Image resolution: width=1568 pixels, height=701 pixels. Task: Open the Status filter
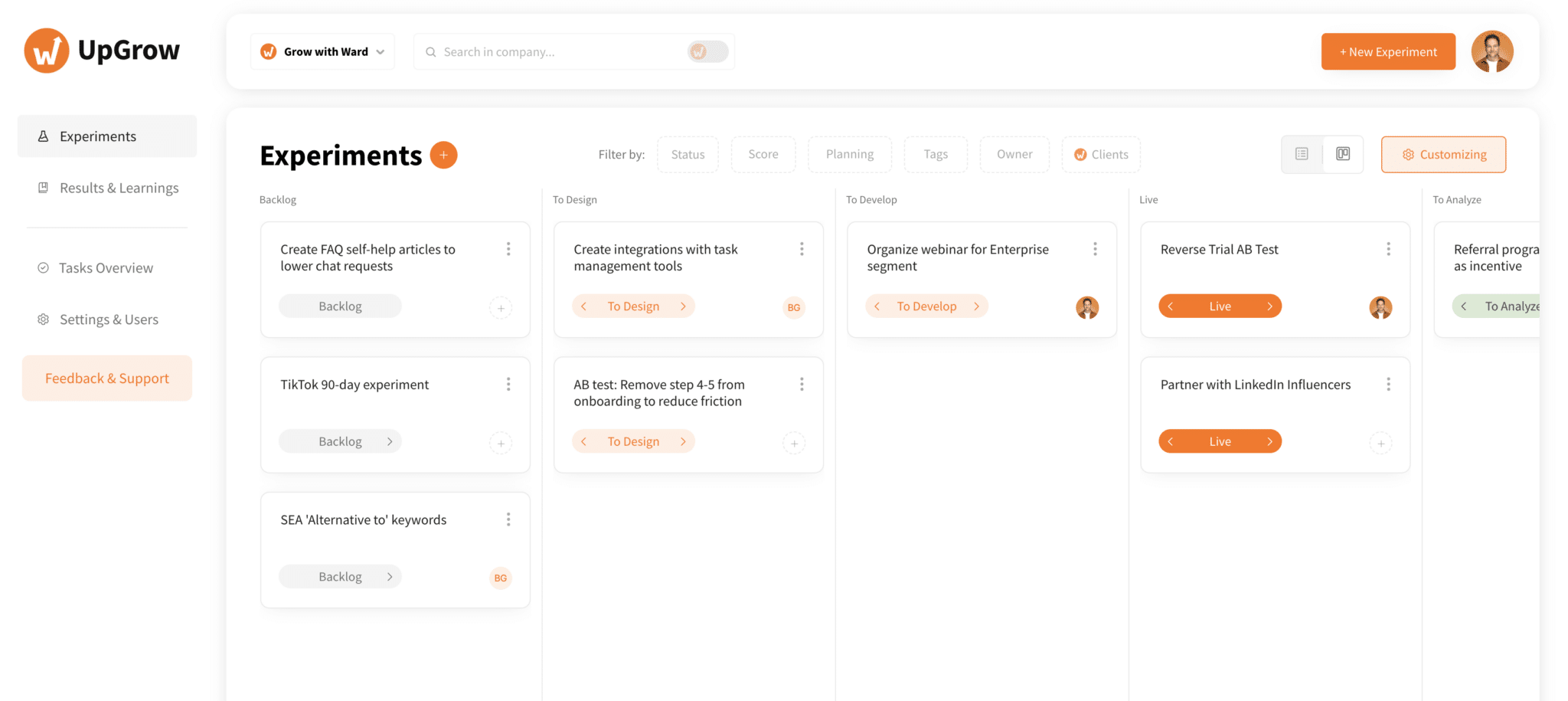click(x=687, y=154)
